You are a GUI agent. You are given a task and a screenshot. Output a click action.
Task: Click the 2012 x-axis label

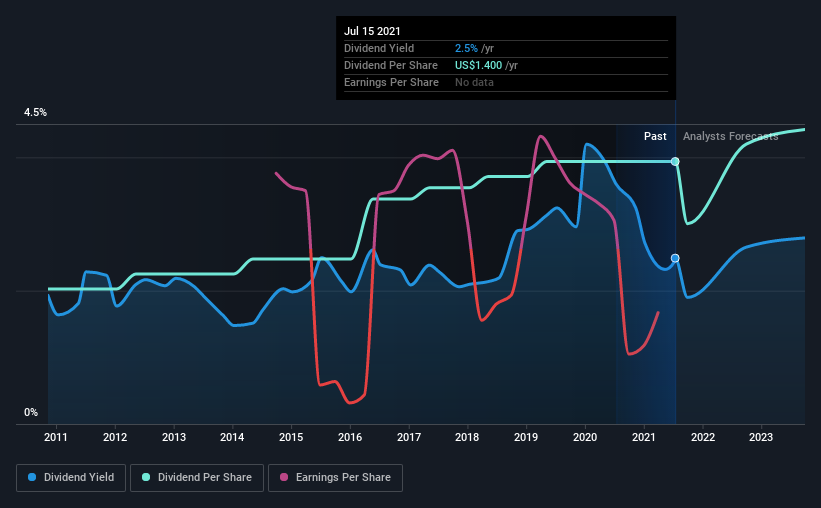[115, 437]
